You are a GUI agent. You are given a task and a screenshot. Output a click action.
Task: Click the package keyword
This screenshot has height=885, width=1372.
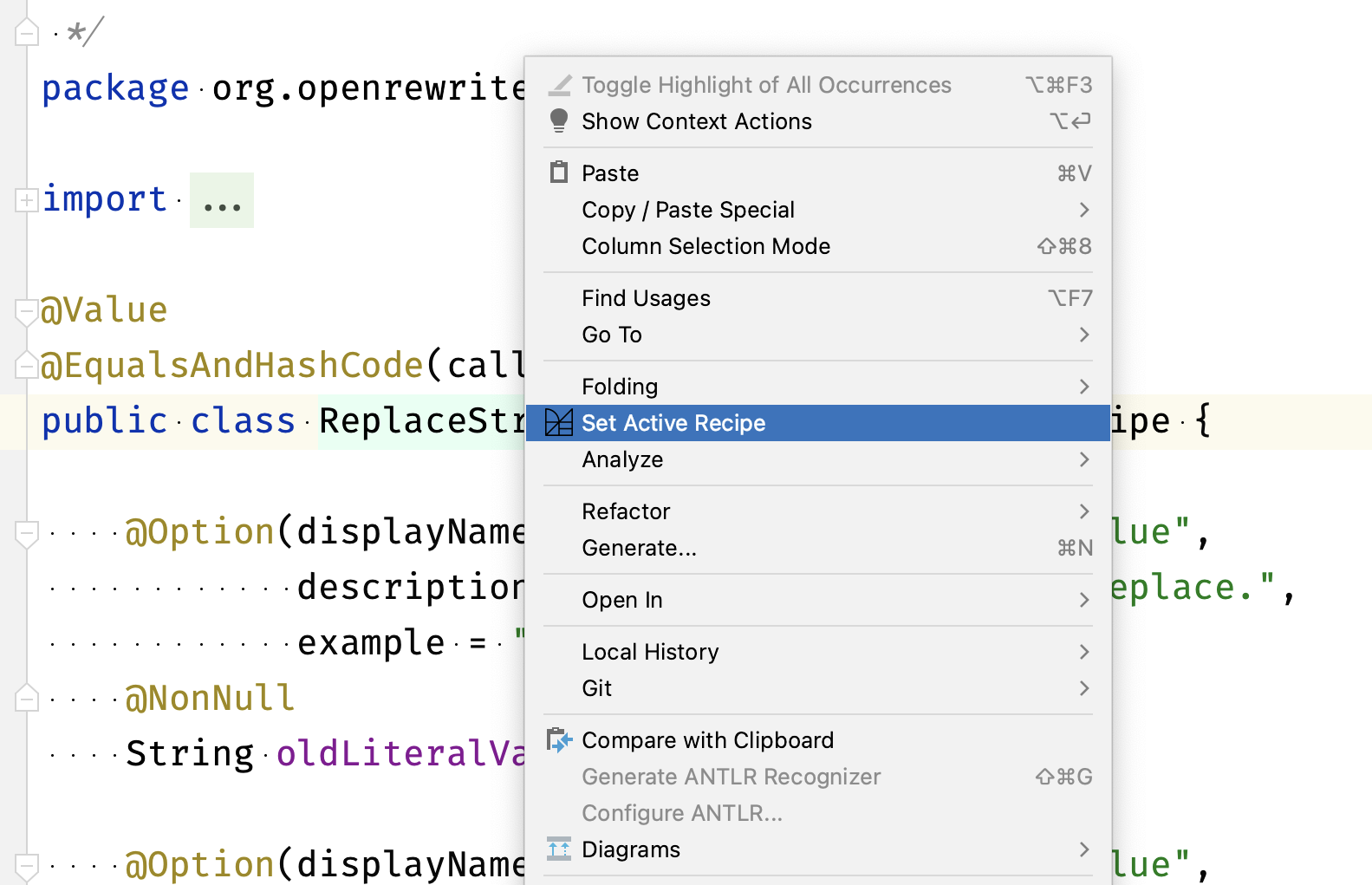point(115,88)
